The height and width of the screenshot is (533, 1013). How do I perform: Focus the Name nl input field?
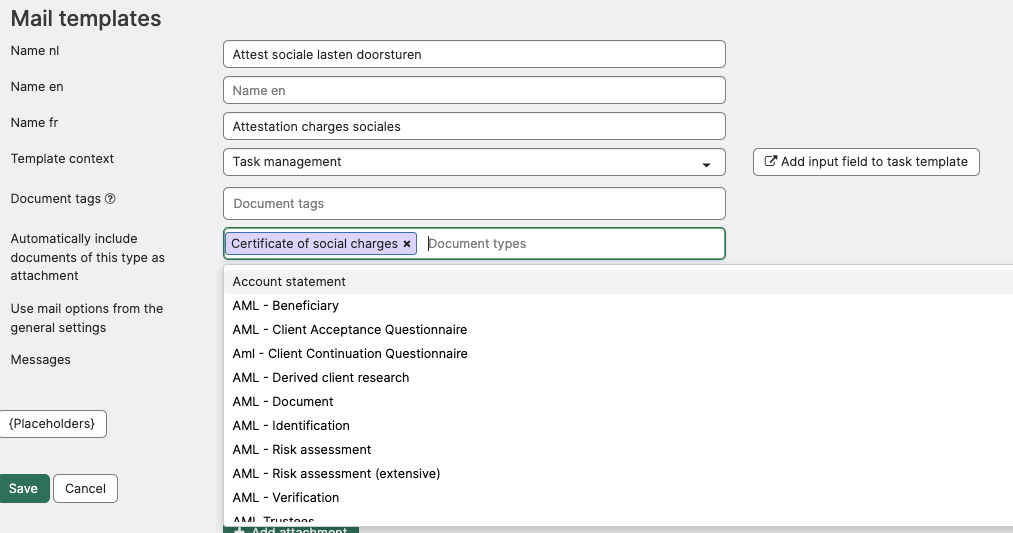coord(474,54)
